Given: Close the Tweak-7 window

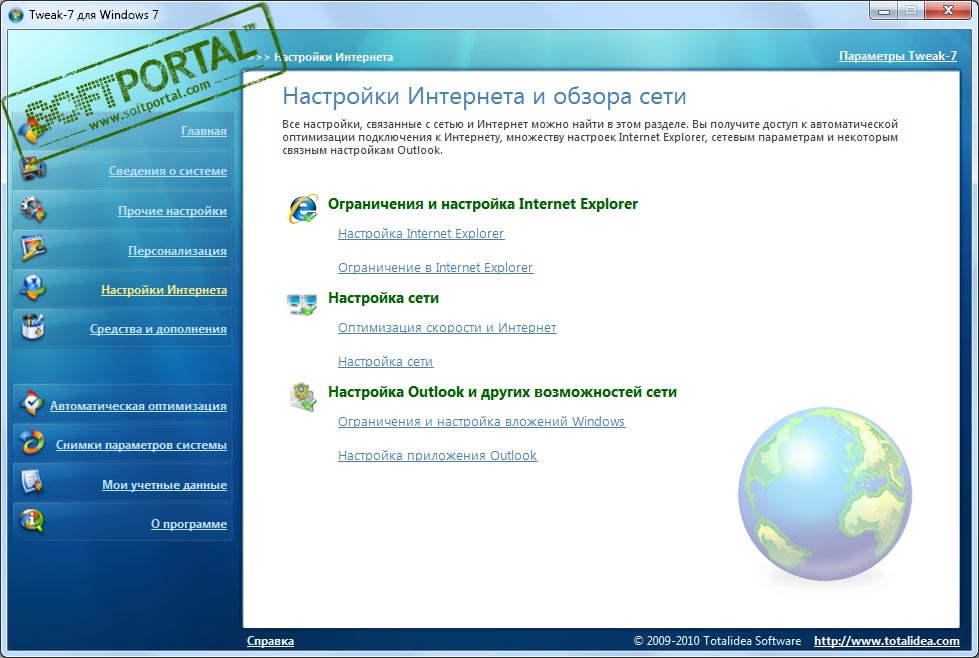Looking at the screenshot, I should 948,11.
